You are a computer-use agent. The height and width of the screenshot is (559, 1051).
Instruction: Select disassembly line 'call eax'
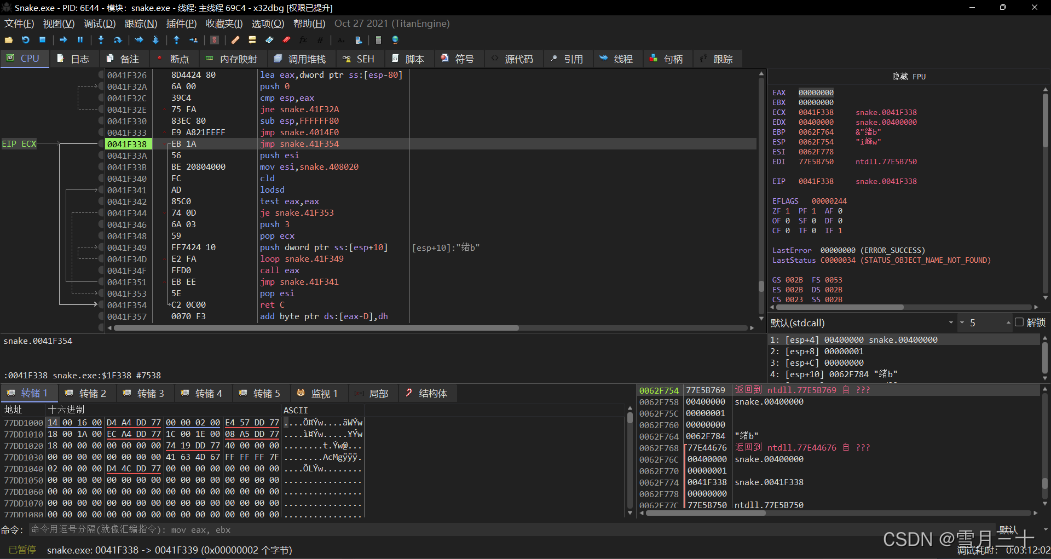[x=280, y=270]
